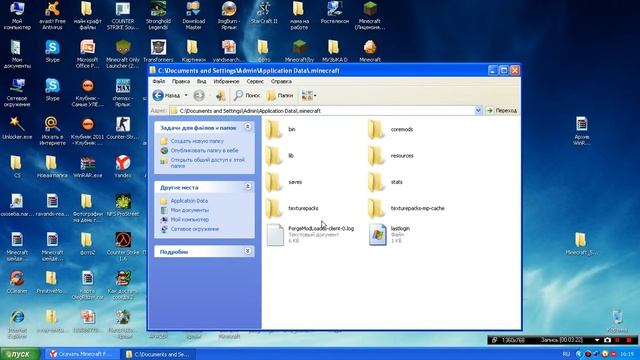Image resolution: width=640 pixels, height=360 pixels.
Task: Select the ForgeModLoader-client-0.log file
Action: point(310,235)
